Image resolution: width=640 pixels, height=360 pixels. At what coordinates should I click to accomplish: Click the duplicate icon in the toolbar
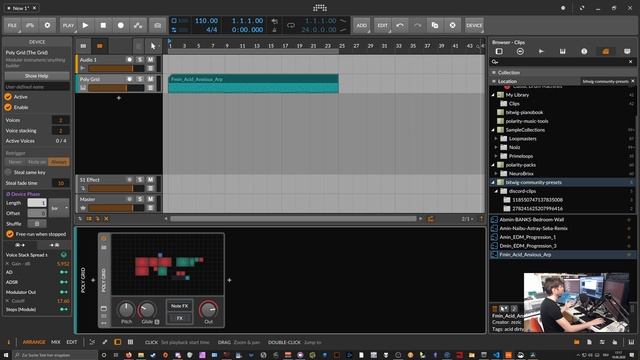(x=435, y=25)
